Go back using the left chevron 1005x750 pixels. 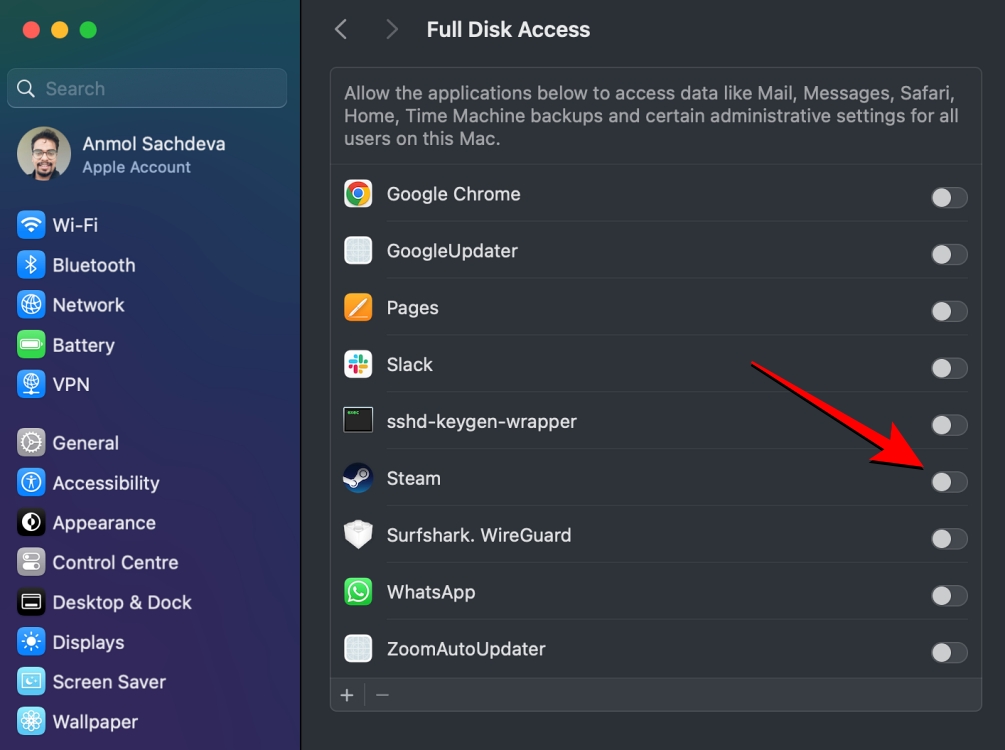coord(341,30)
